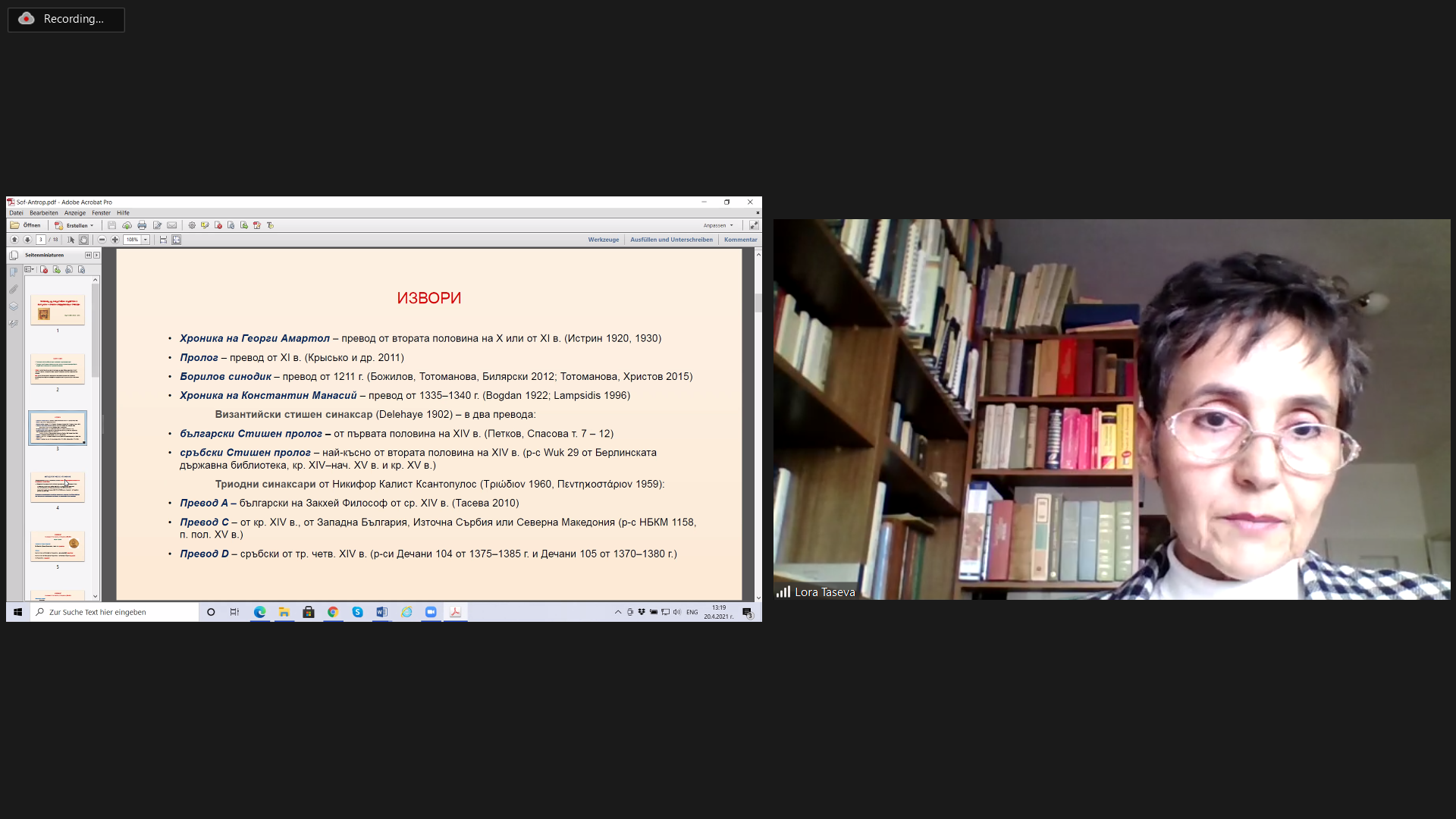
Task: Click the Save to cloud icon
Action: tap(127, 225)
